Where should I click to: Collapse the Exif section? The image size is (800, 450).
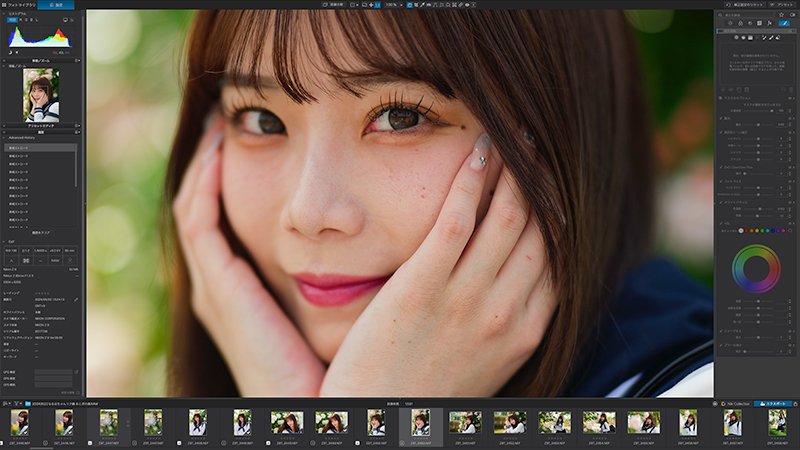coord(4,242)
